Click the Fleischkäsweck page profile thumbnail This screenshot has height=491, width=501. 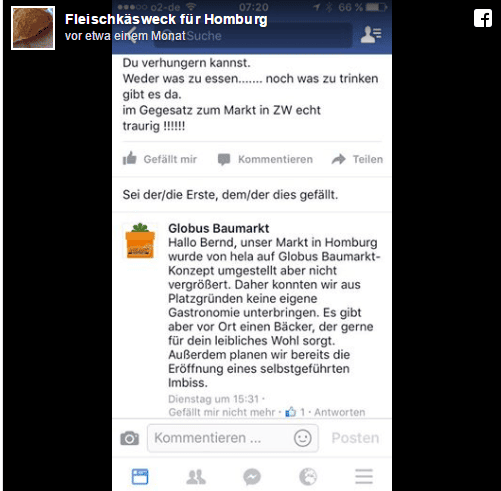pos(33,28)
